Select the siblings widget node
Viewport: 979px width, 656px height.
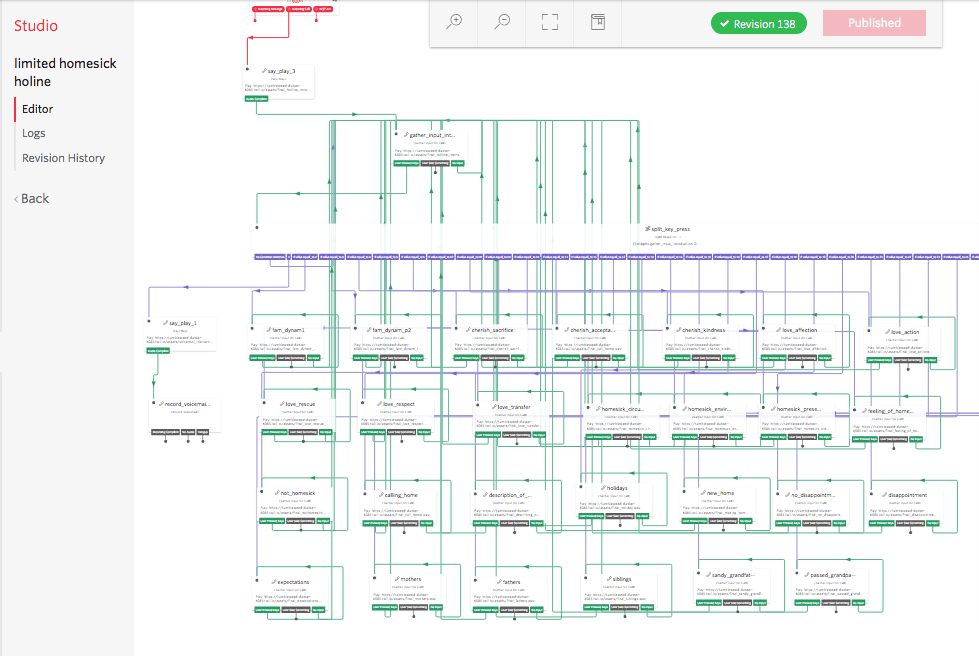tap(620, 580)
